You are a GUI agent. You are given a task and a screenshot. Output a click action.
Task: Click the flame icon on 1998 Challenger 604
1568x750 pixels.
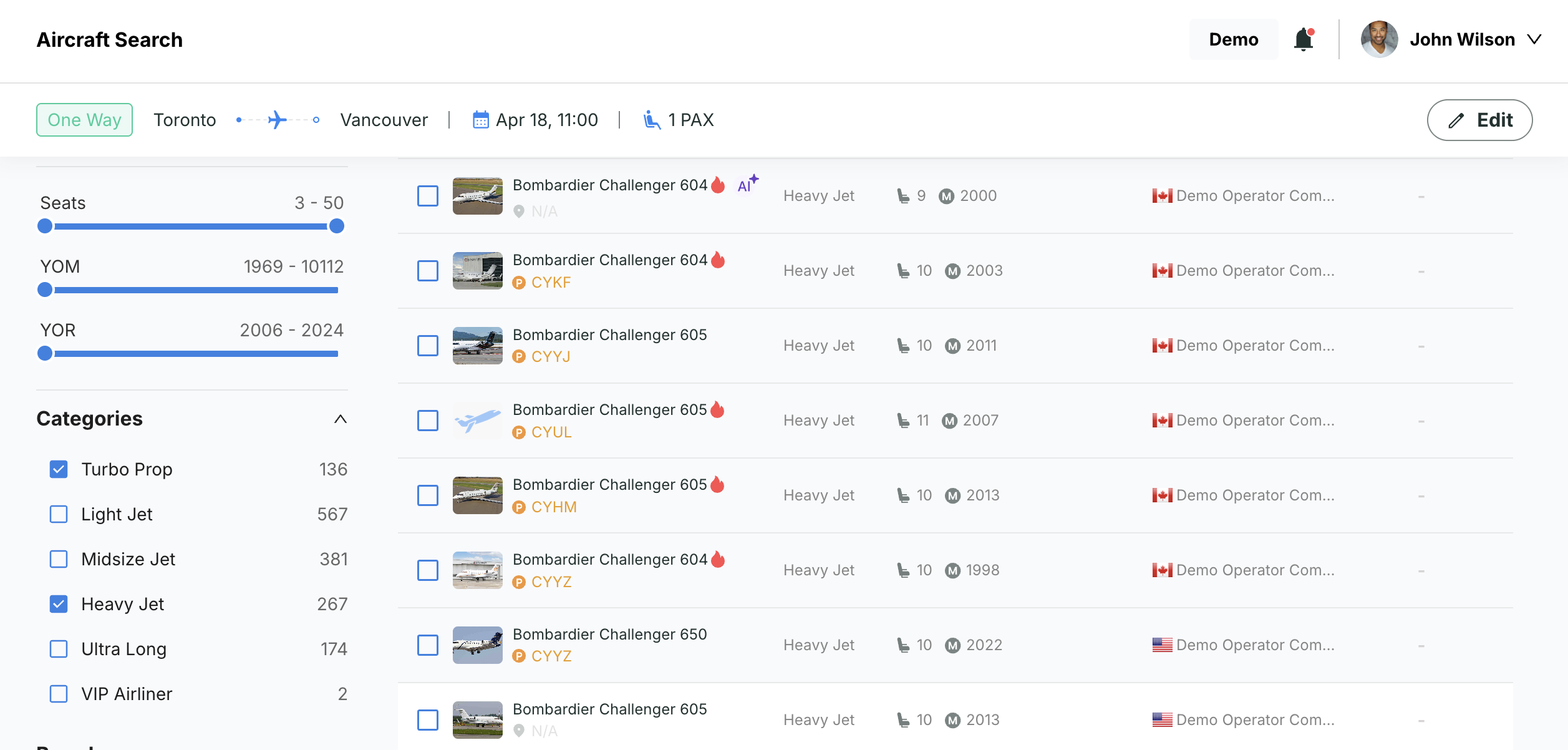718,559
